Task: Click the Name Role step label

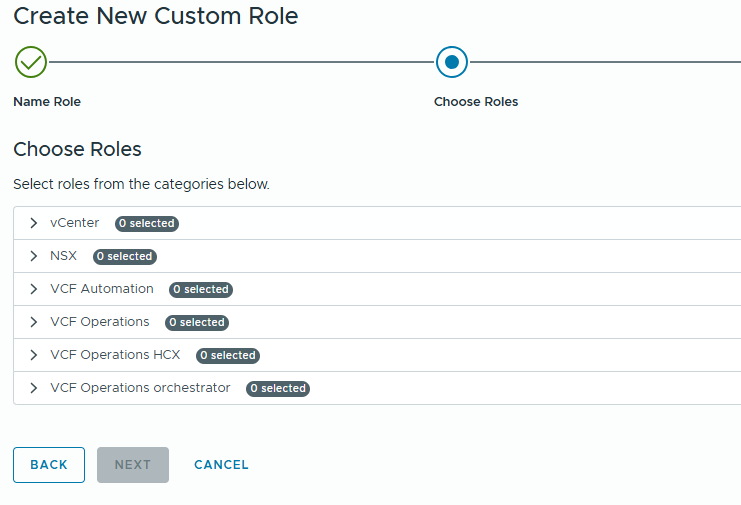Action: point(47,102)
